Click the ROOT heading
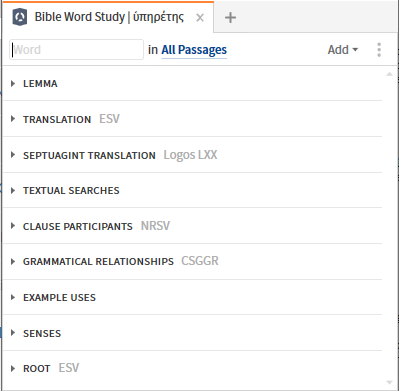 point(36,369)
